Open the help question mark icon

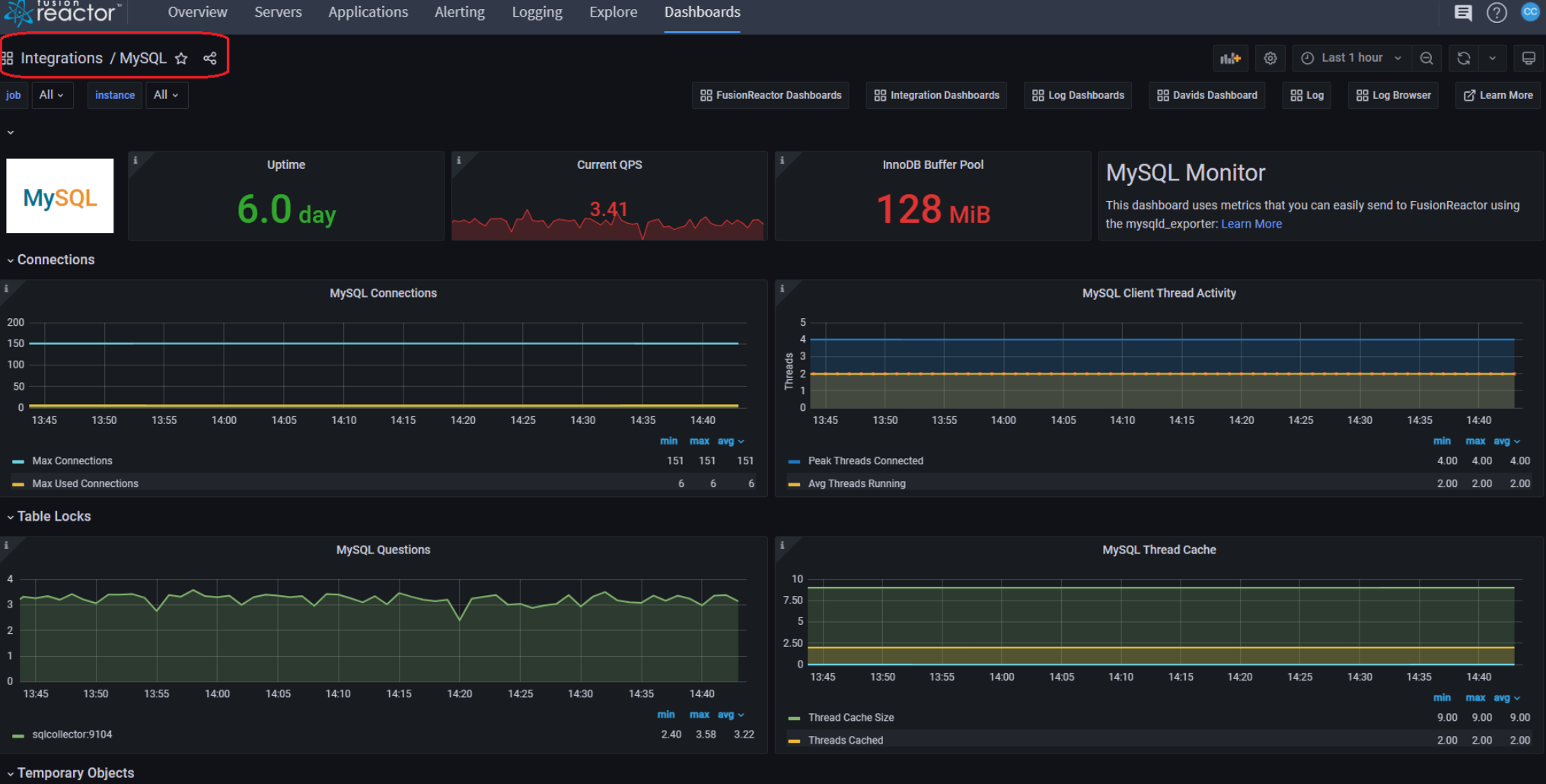[1497, 13]
